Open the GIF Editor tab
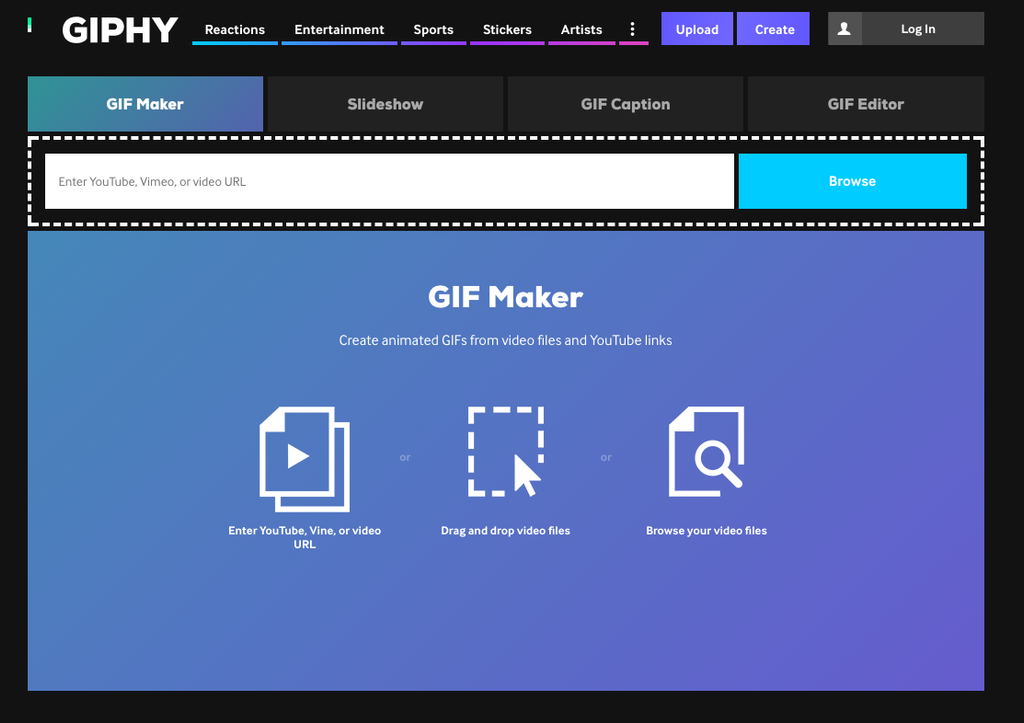Viewport: 1024px width, 723px height. 866,104
